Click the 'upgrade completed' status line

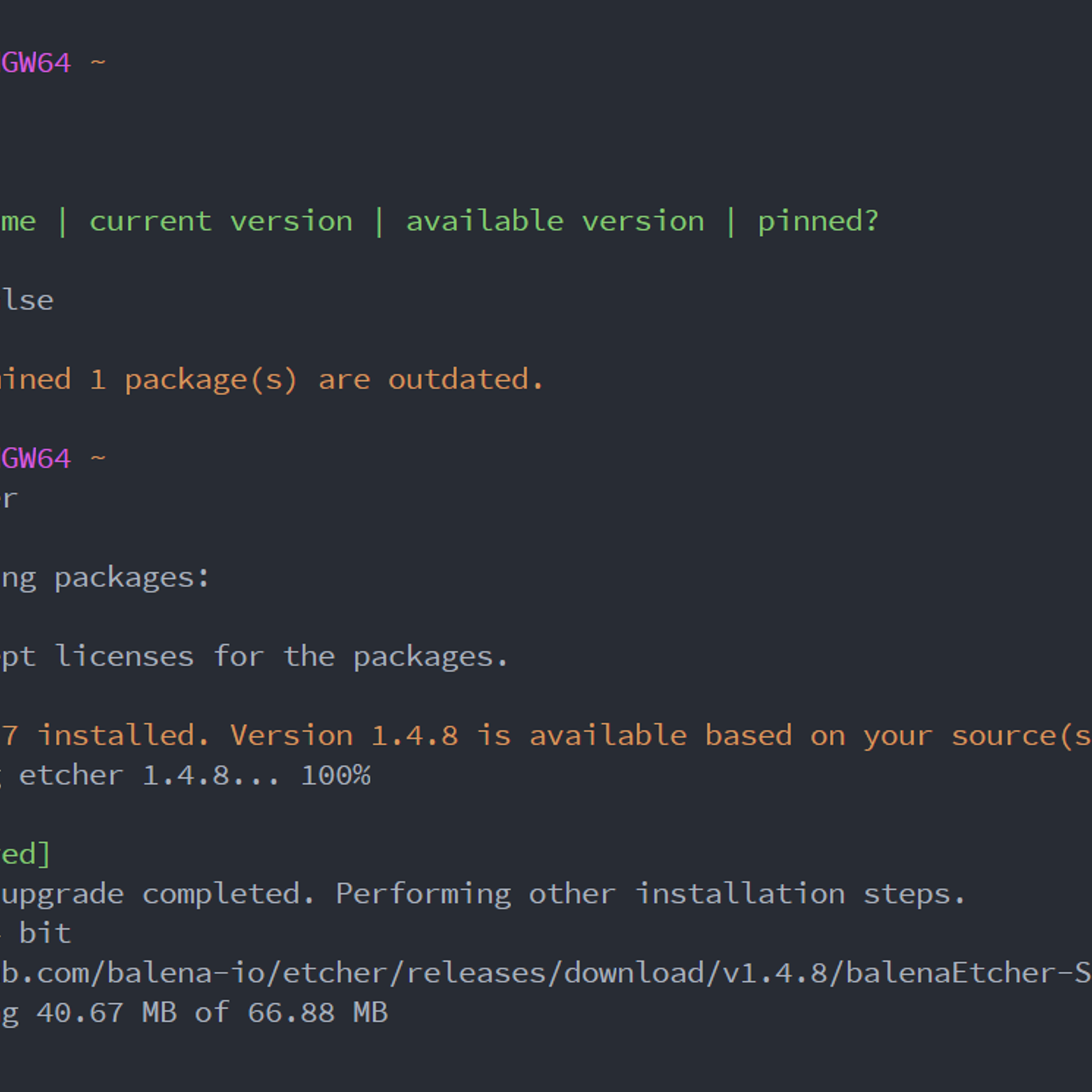(157, 895)
